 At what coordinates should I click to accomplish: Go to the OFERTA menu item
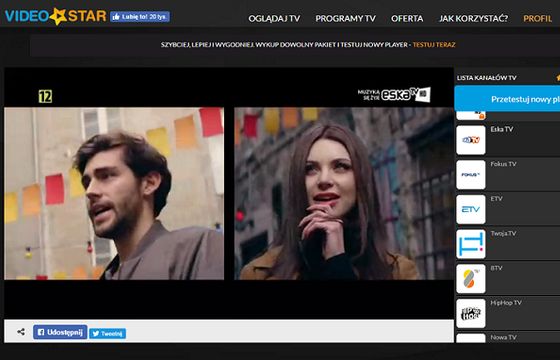(407, 19)
